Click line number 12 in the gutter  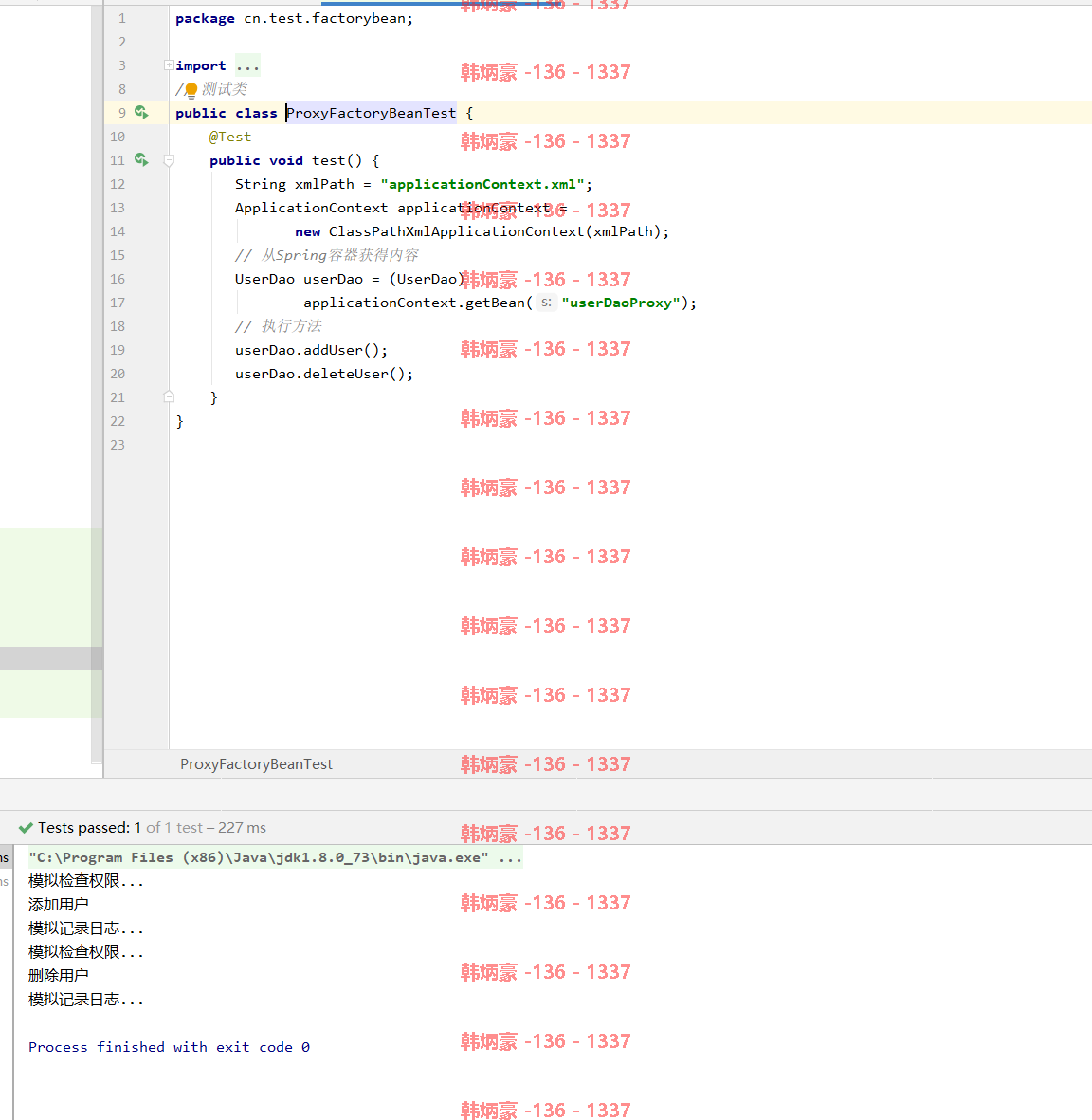[118, 184]
